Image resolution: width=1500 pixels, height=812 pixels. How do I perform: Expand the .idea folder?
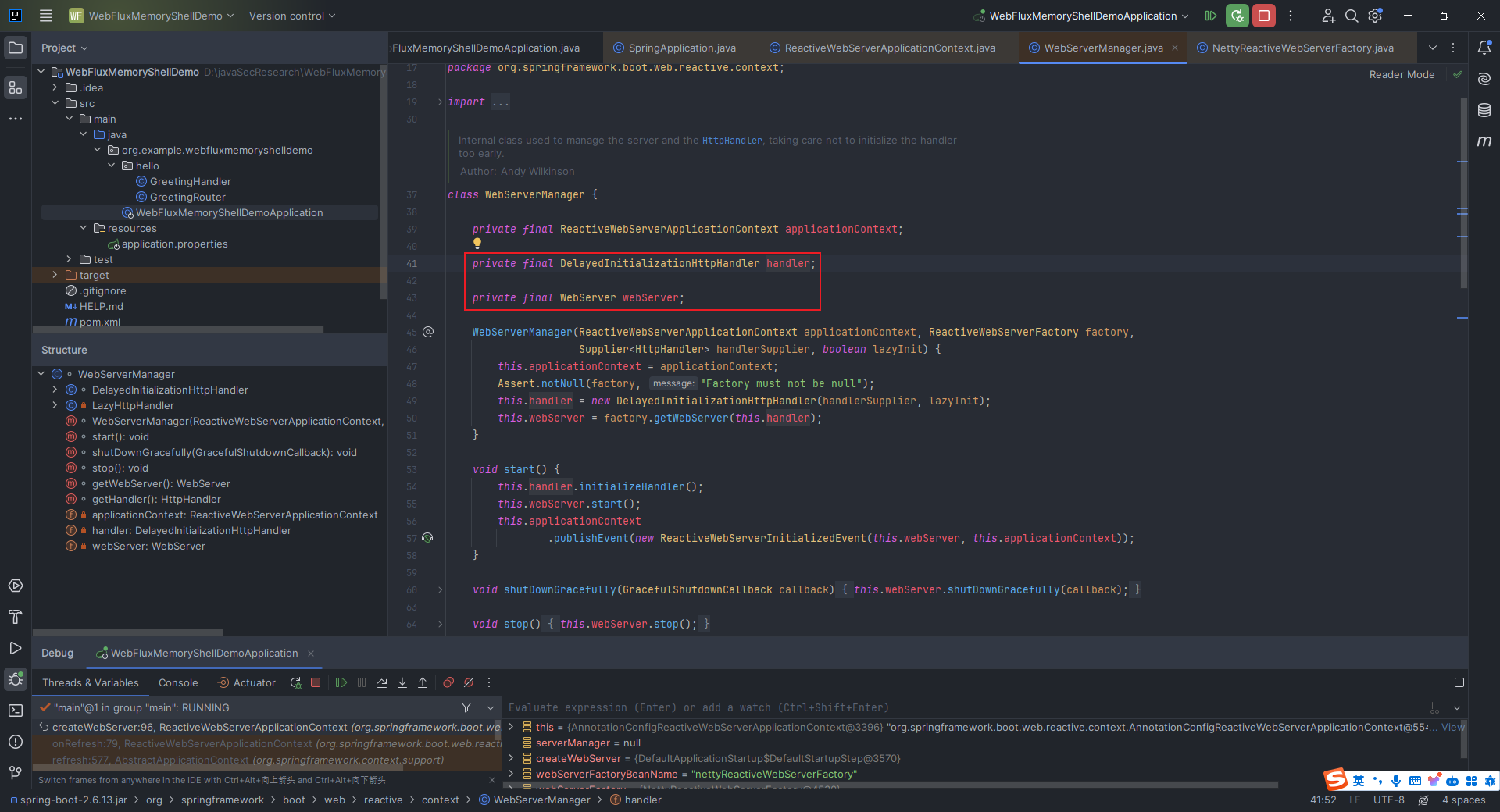(55, 87)
